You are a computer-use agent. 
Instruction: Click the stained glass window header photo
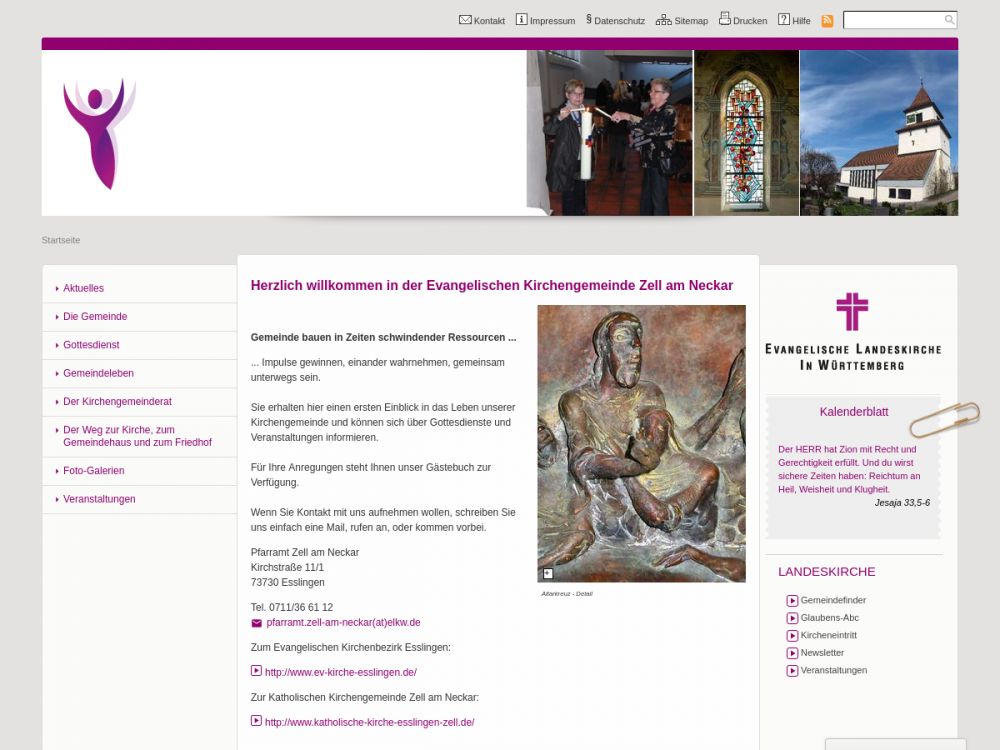pyautogui.click(x=746, y=133)
